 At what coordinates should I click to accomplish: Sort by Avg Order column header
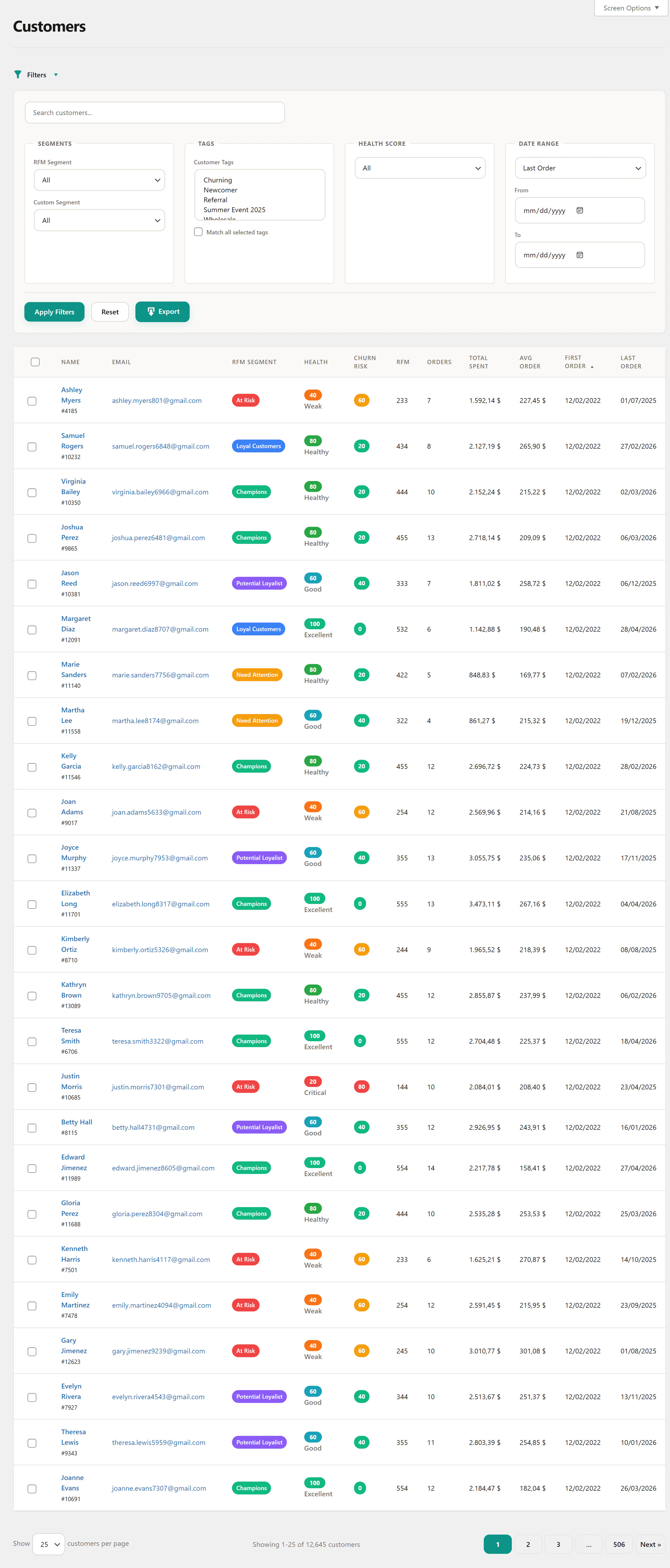530,362
